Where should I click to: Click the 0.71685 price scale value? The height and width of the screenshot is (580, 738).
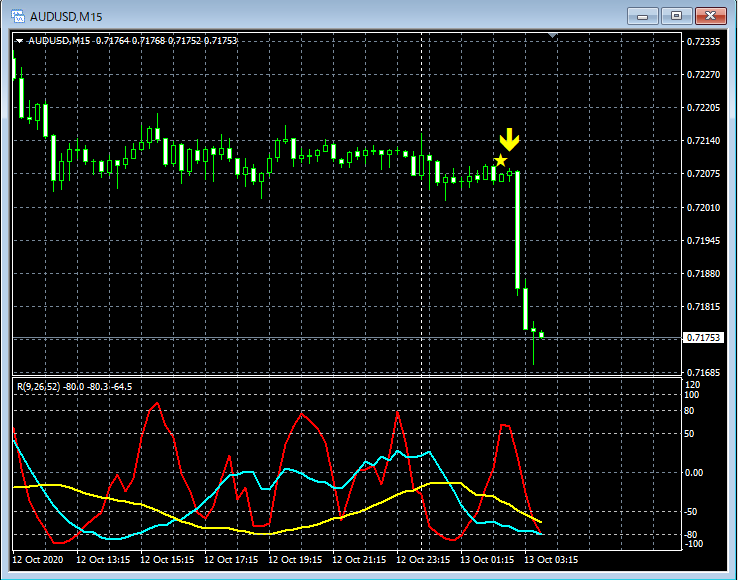(703, 373)
